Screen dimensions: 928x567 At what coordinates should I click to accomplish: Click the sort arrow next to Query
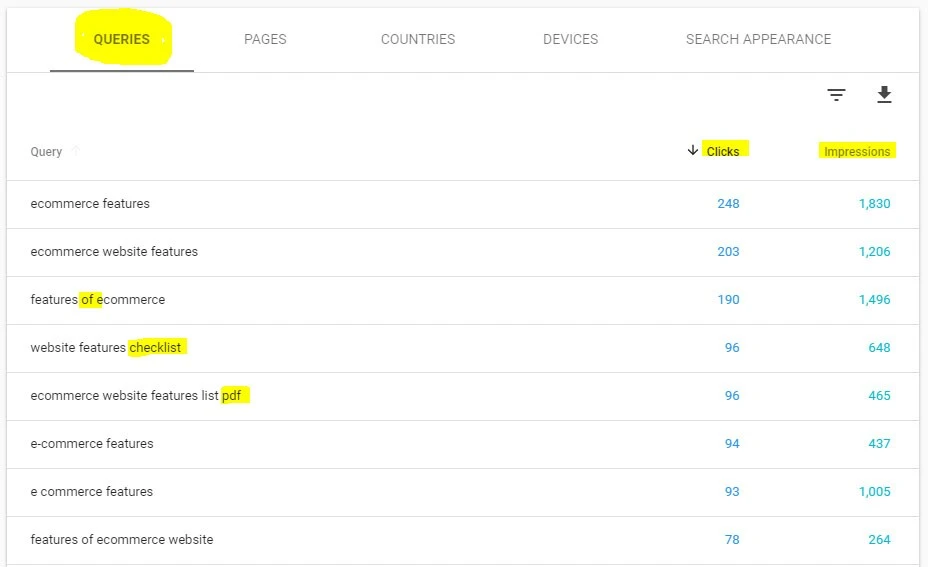(x=76, y=152)
